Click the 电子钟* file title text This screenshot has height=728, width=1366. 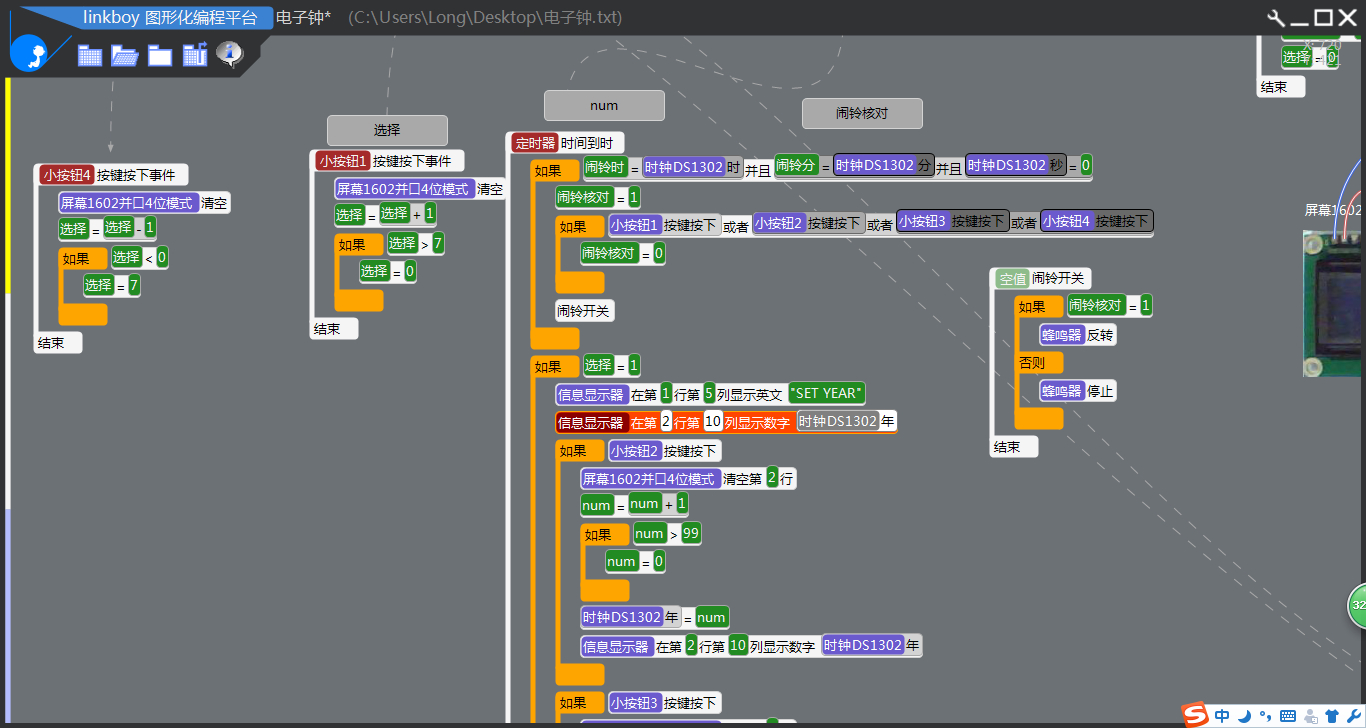[x=304, y=18]
